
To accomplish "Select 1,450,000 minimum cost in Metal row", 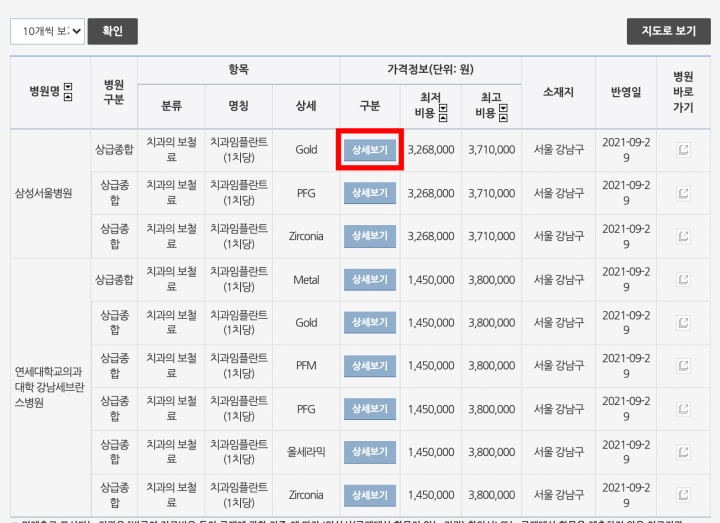I will coord(431,280).
